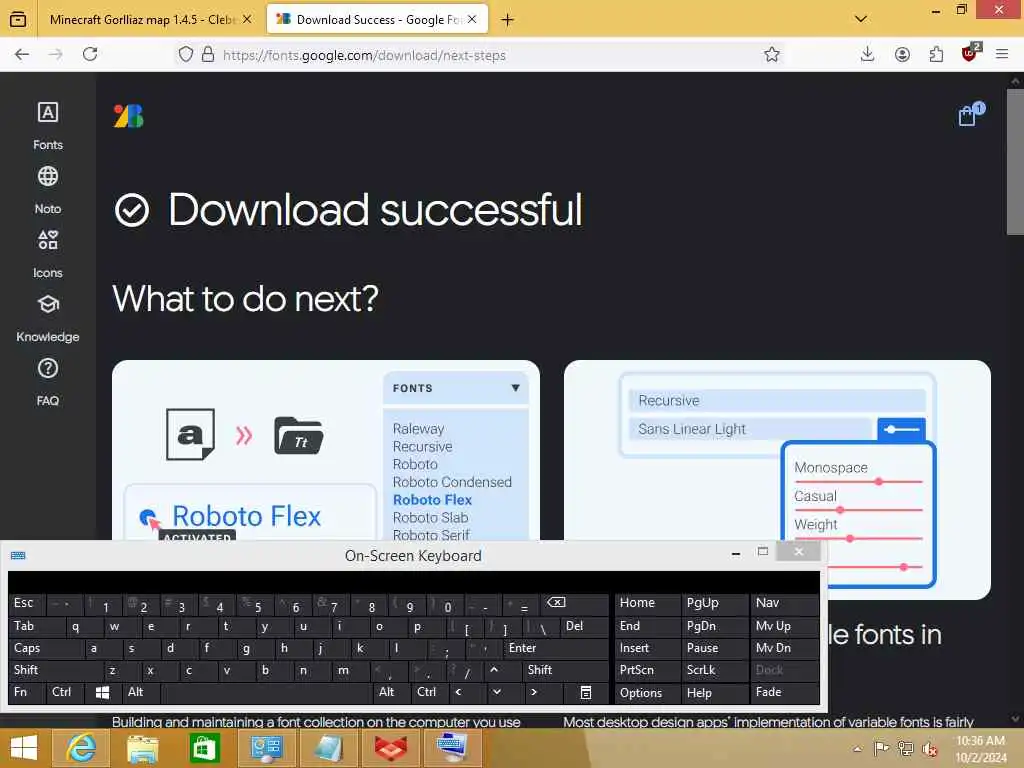
Task: Click the Windows logo key on On-Screen Keyboard
Action: click(x=103, y=692)
